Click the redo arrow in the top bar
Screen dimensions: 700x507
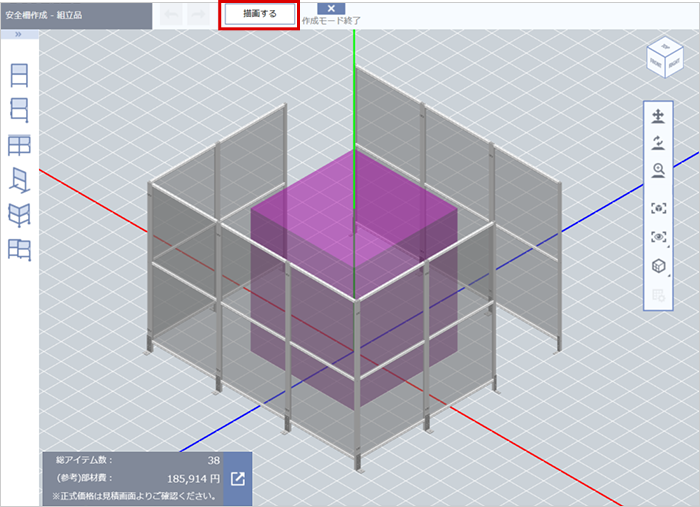198,15
